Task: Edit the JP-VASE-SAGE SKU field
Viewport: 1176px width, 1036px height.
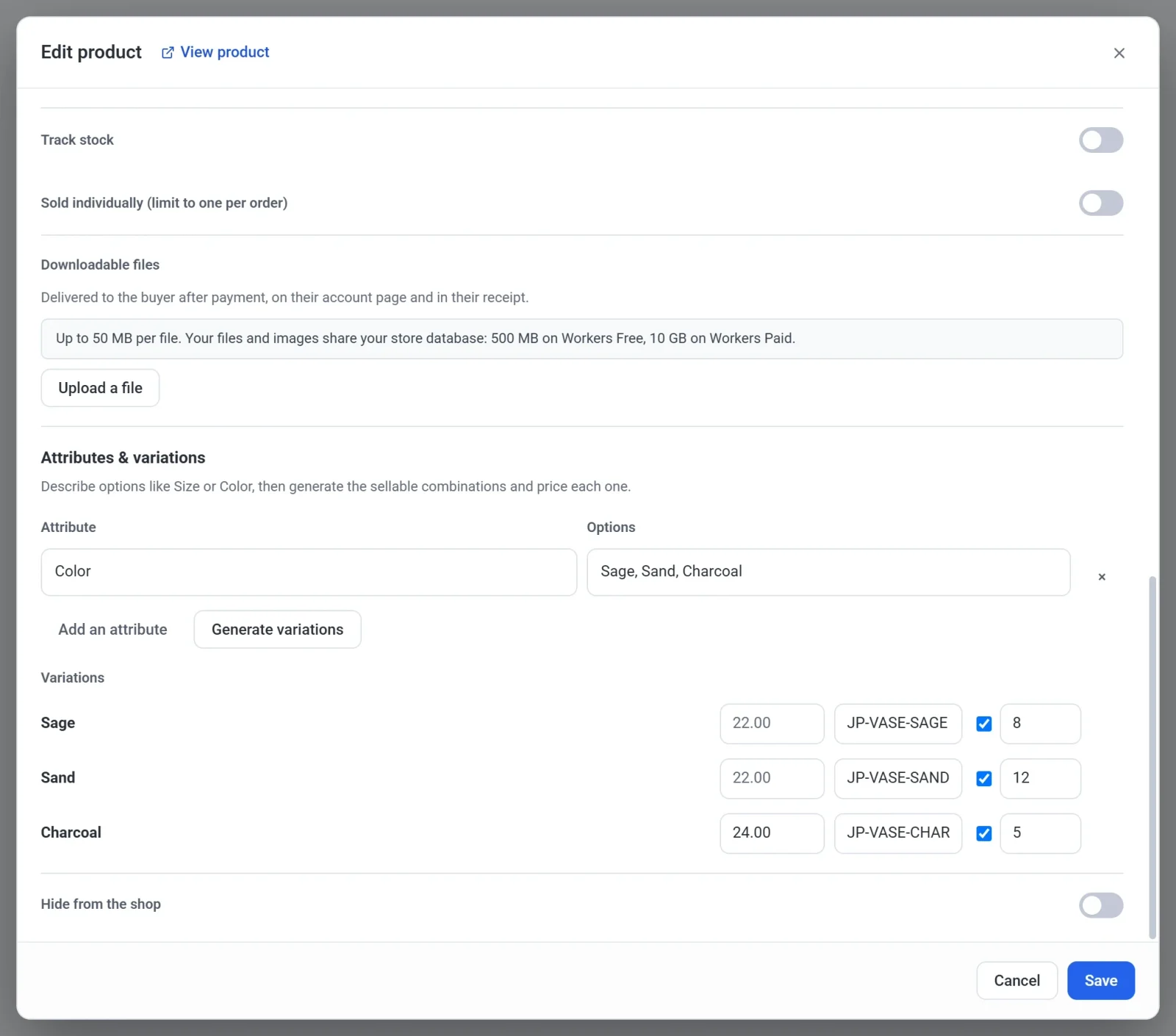Action: point(898,724)
